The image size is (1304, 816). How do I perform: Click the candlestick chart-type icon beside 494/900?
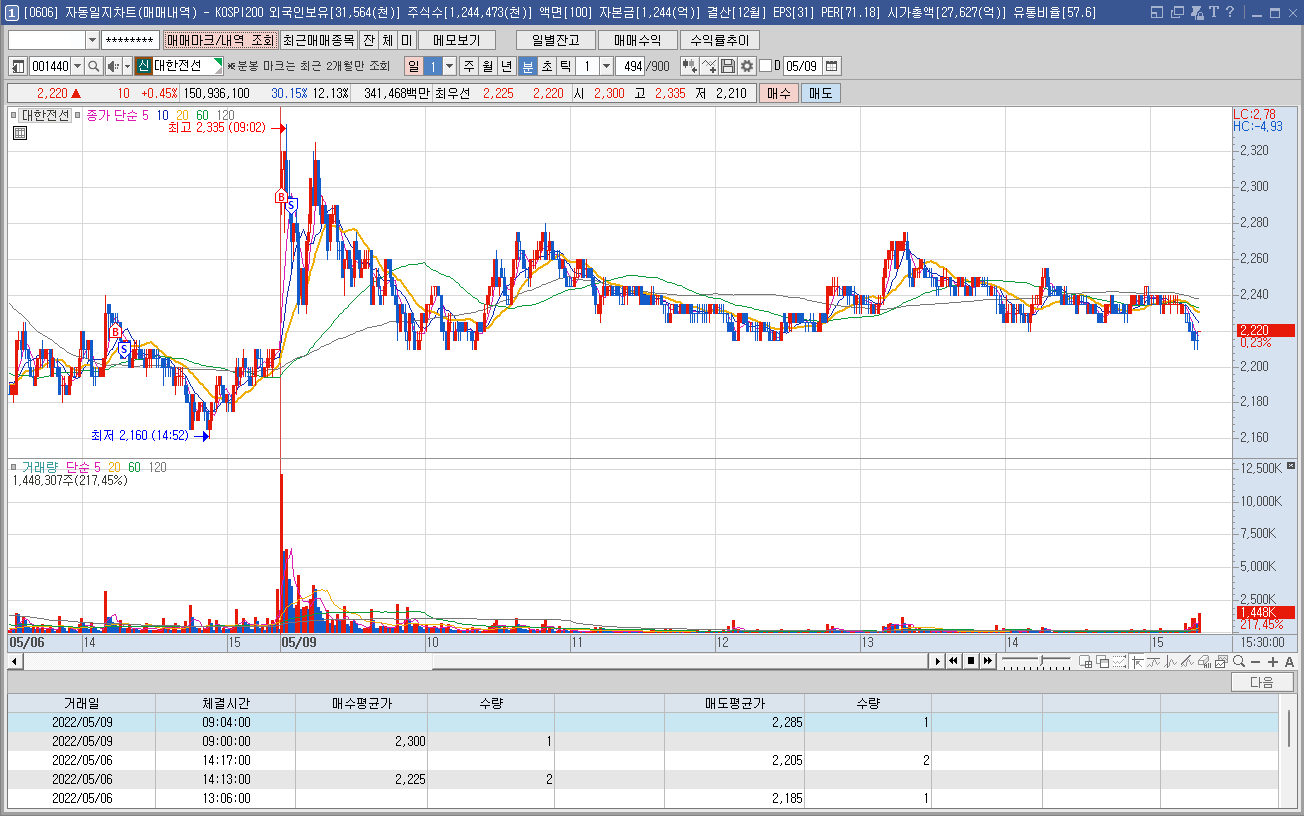(x=689, y=66)
